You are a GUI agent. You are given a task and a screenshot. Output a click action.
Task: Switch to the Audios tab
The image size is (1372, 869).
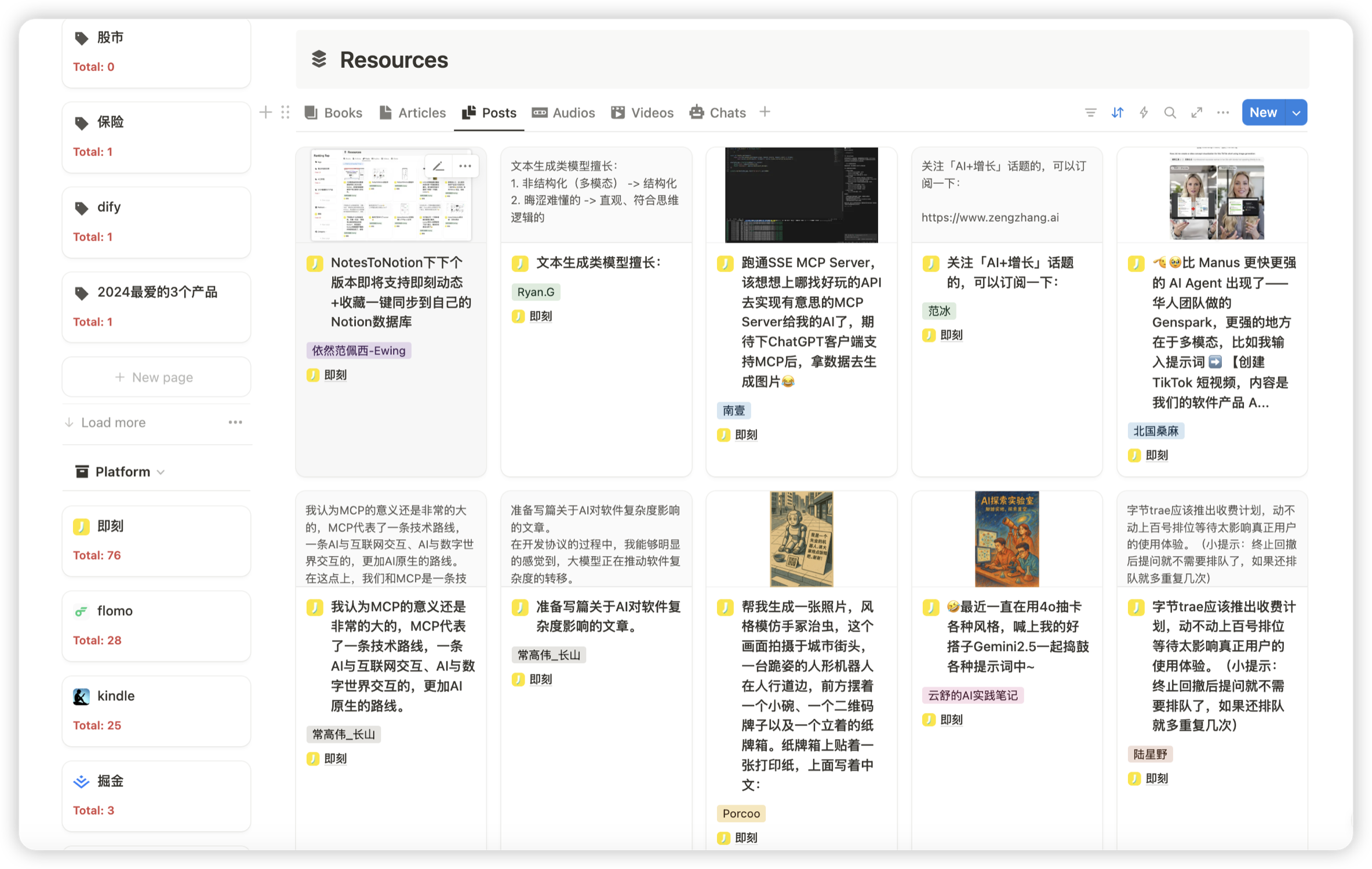tap(563, 112)
